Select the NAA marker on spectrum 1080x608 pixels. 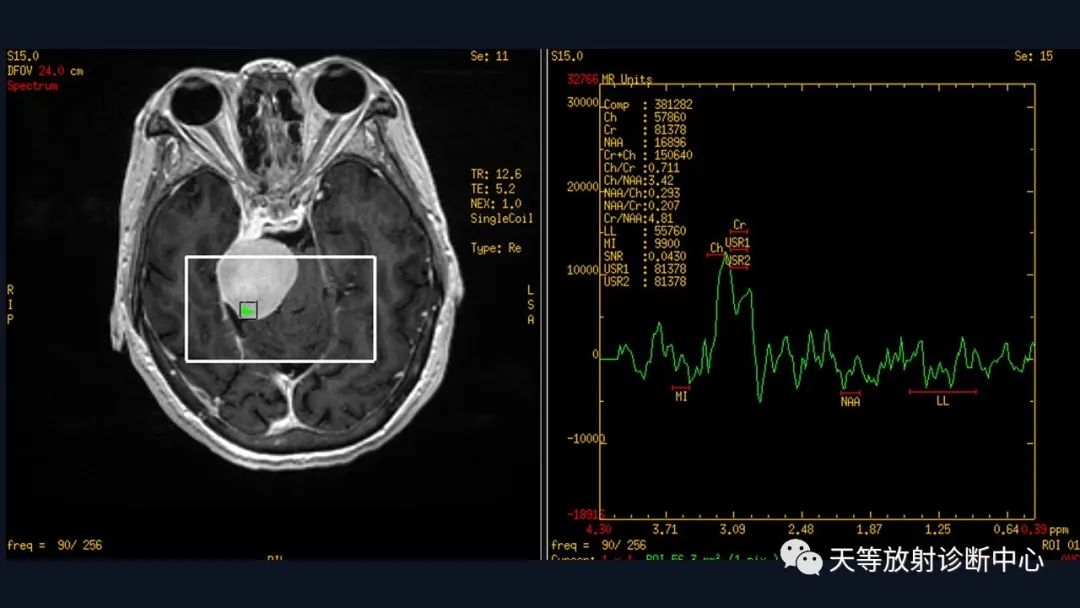coord(851,399)
